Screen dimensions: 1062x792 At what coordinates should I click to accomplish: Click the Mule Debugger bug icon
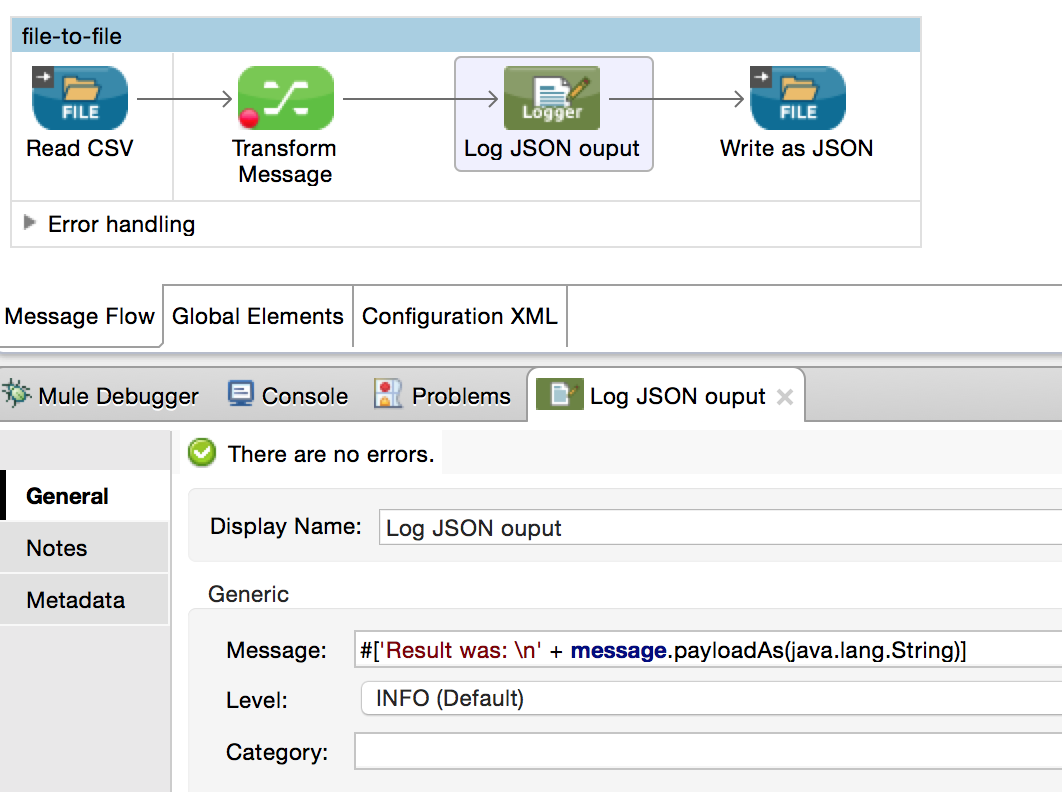point(17,395)
